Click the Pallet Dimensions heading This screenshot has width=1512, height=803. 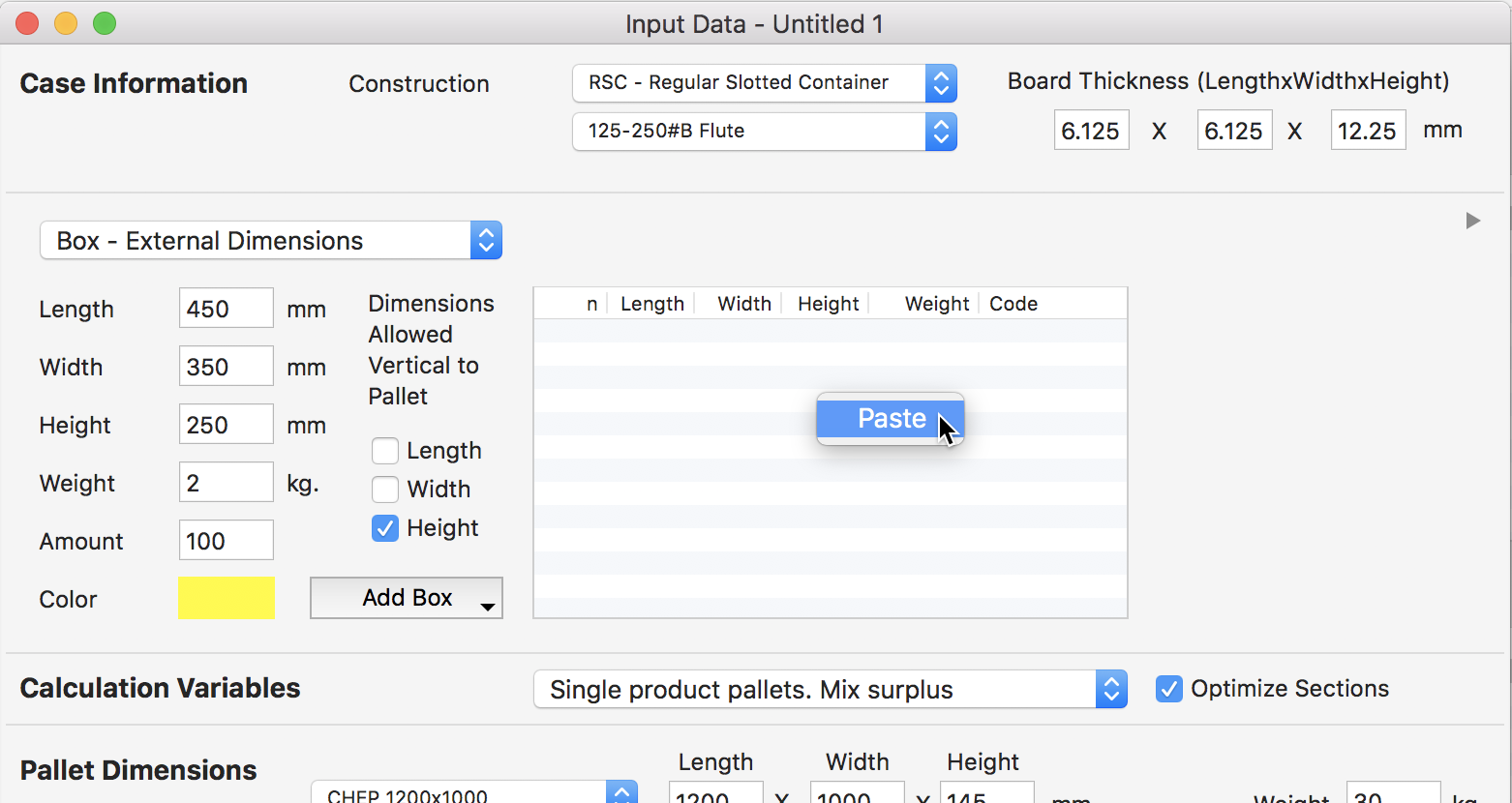[138, 770]
